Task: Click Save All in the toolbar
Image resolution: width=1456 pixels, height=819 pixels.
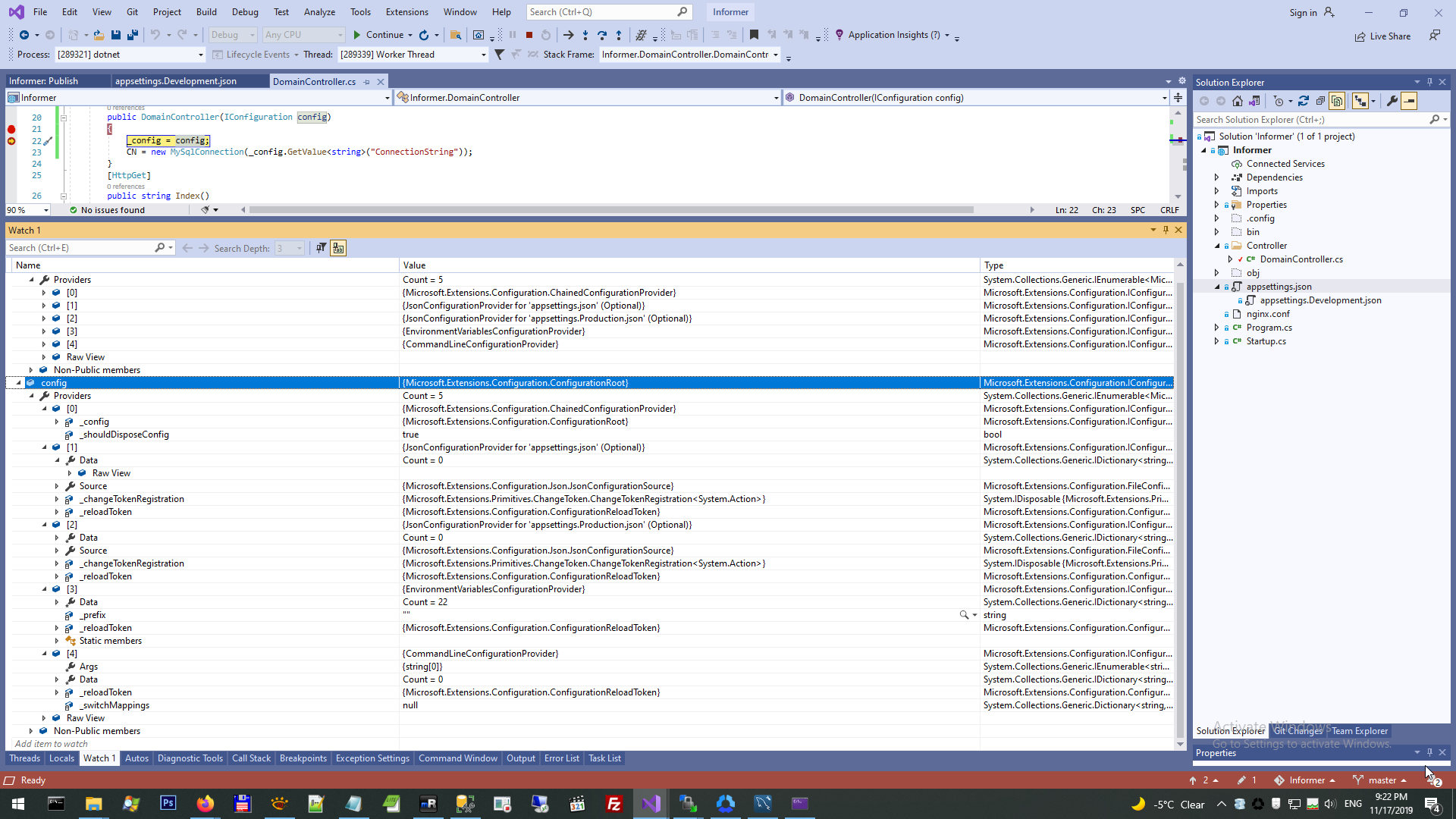Action: (x=132, y=35)
